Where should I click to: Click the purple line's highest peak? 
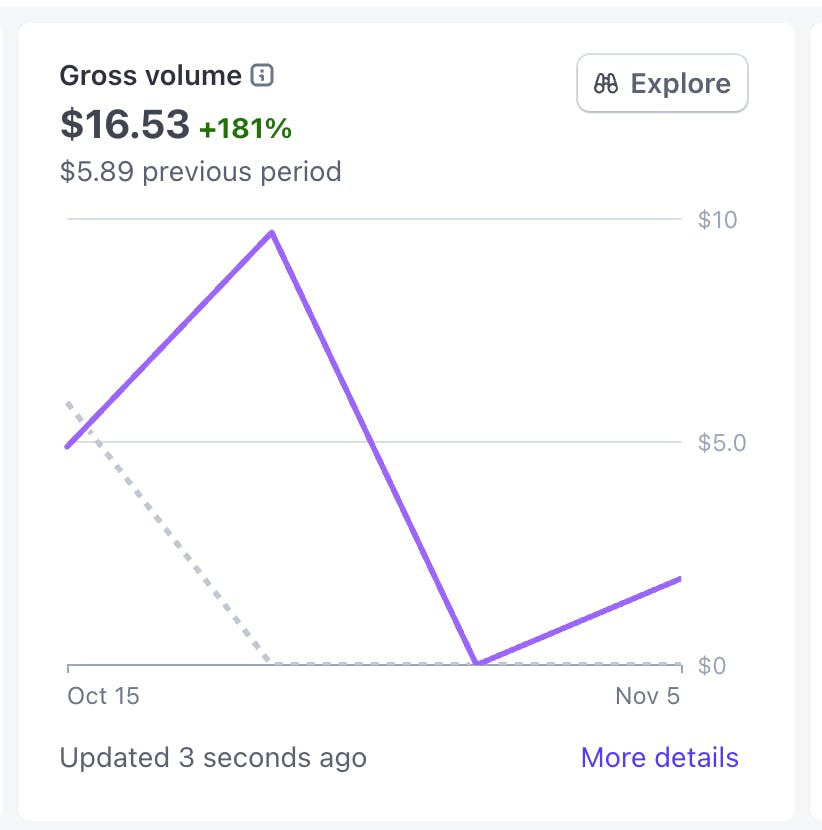point(272,232)
